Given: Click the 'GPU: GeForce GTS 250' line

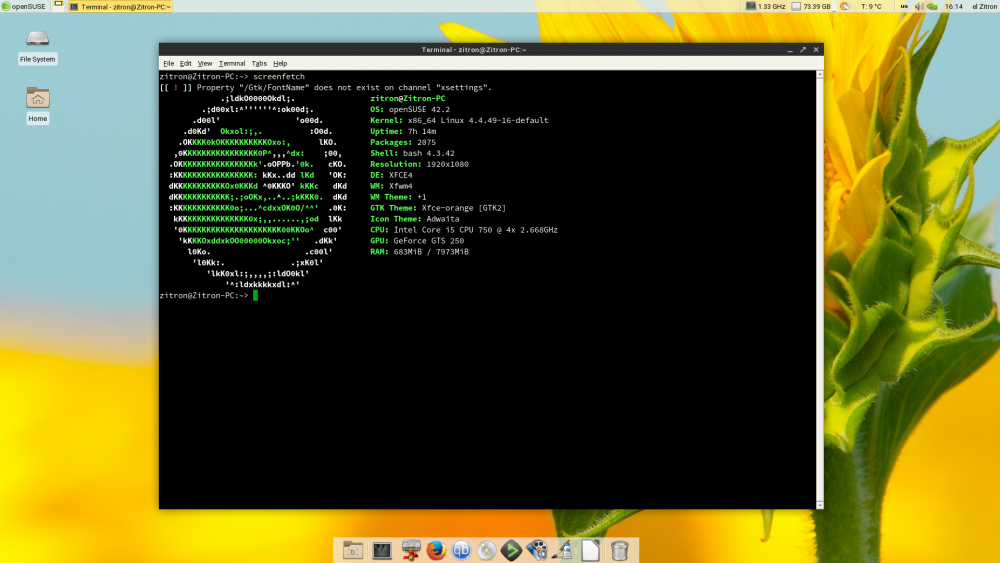Looking at the screenshot, I should (417, 241).
